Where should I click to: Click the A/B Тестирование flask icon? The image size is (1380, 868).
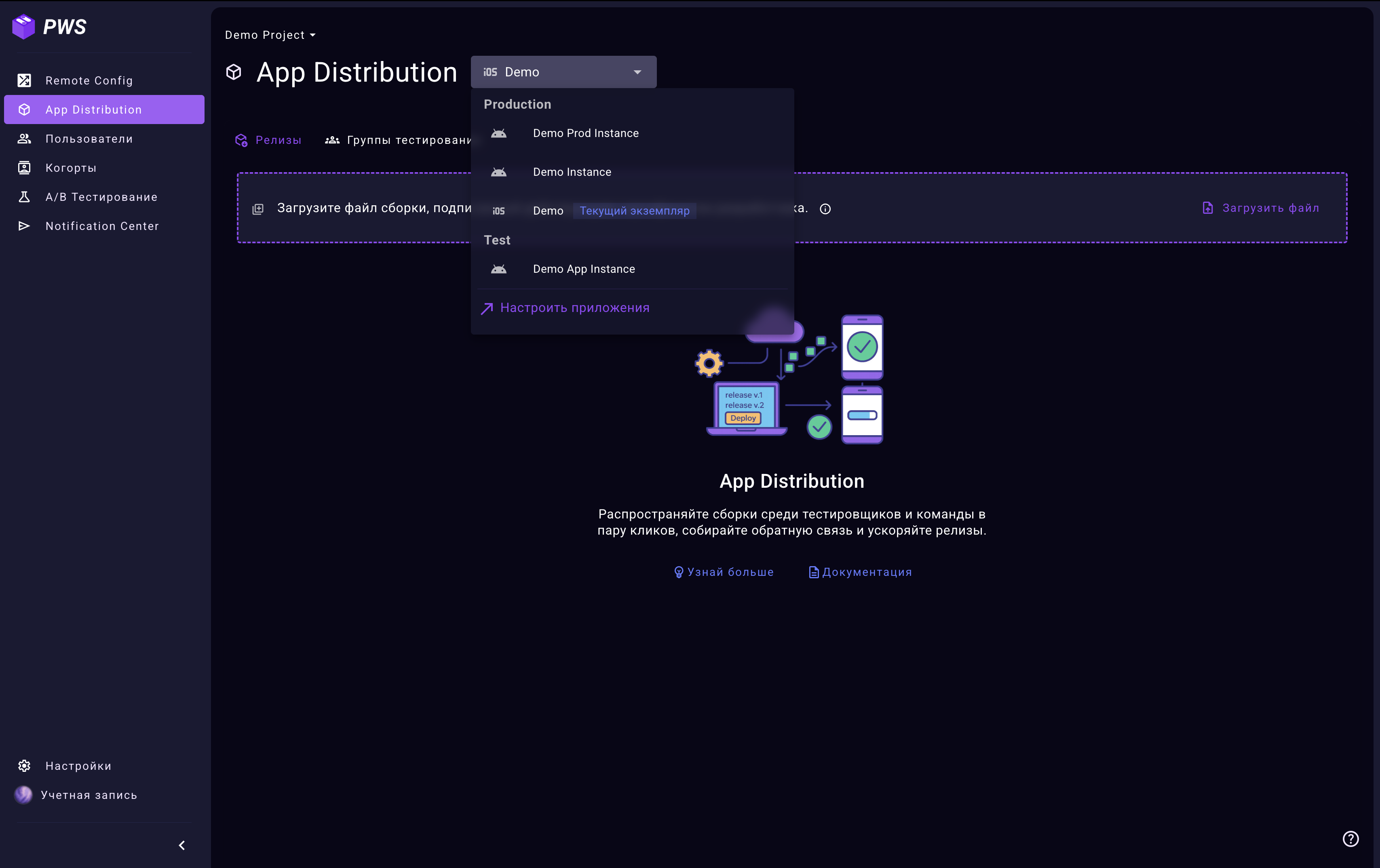[24, 196]
